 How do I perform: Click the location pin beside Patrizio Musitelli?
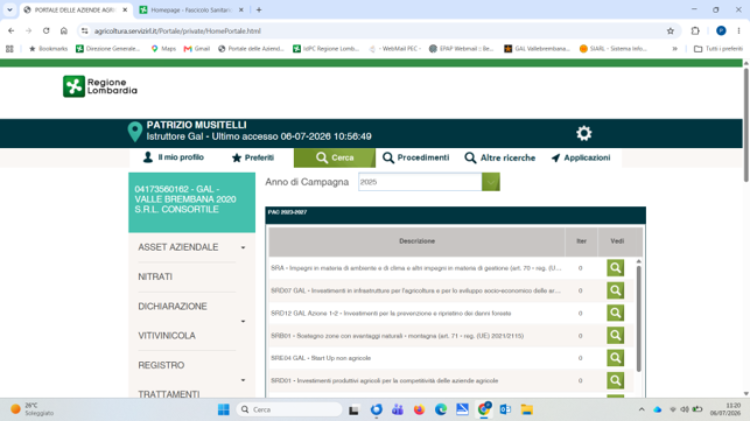click(135, 132)
